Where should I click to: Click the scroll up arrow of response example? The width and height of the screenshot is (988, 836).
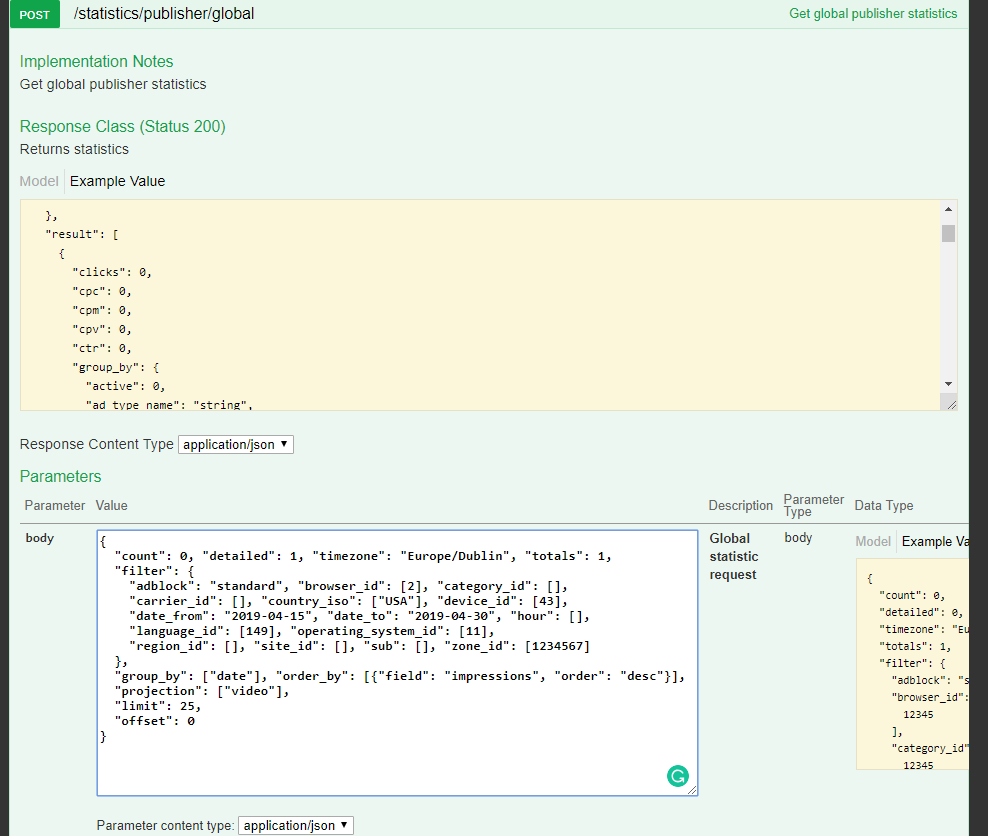948,209
